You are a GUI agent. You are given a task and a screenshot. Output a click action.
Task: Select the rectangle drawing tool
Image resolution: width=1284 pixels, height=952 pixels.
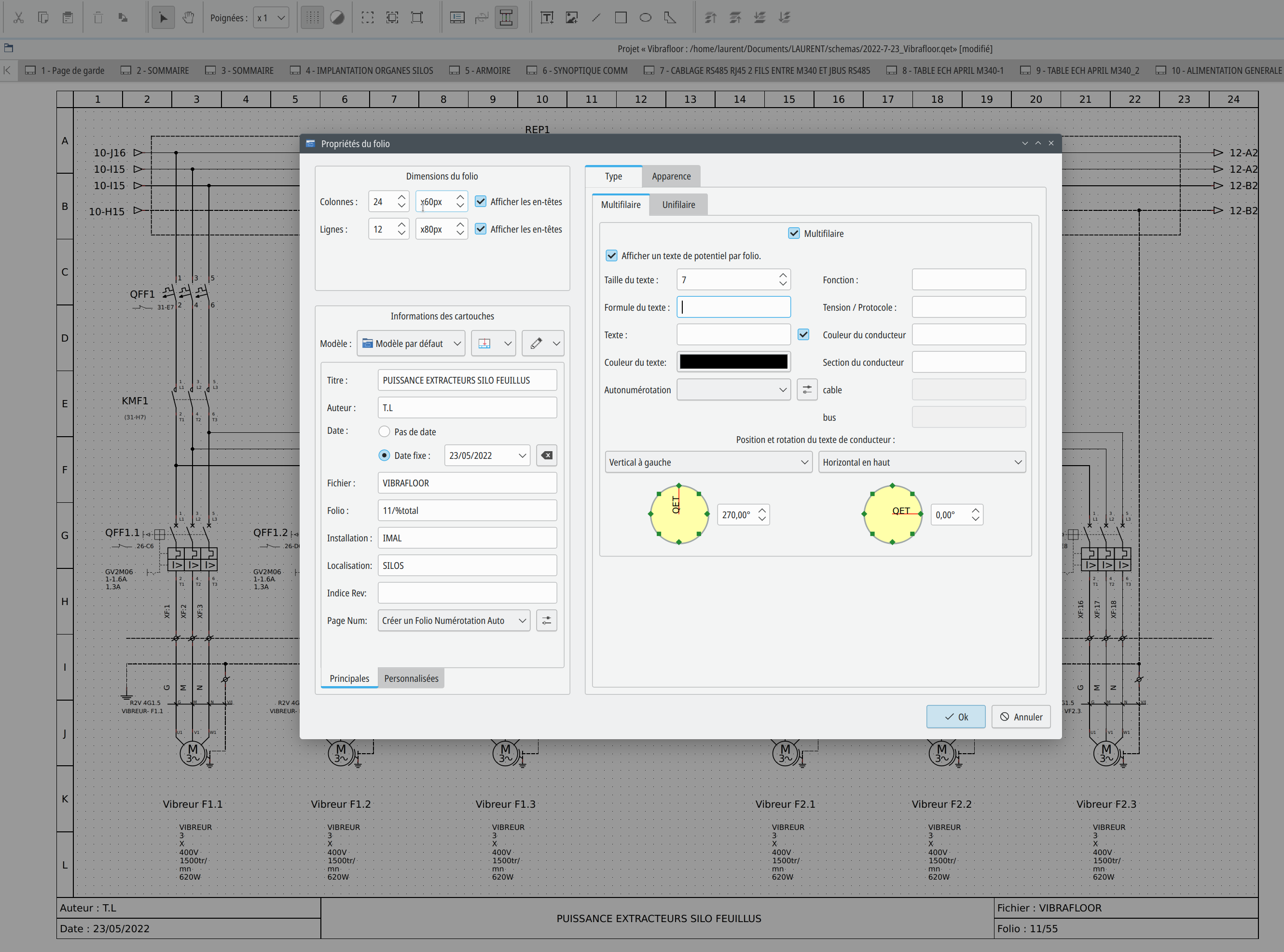(621, 17)
